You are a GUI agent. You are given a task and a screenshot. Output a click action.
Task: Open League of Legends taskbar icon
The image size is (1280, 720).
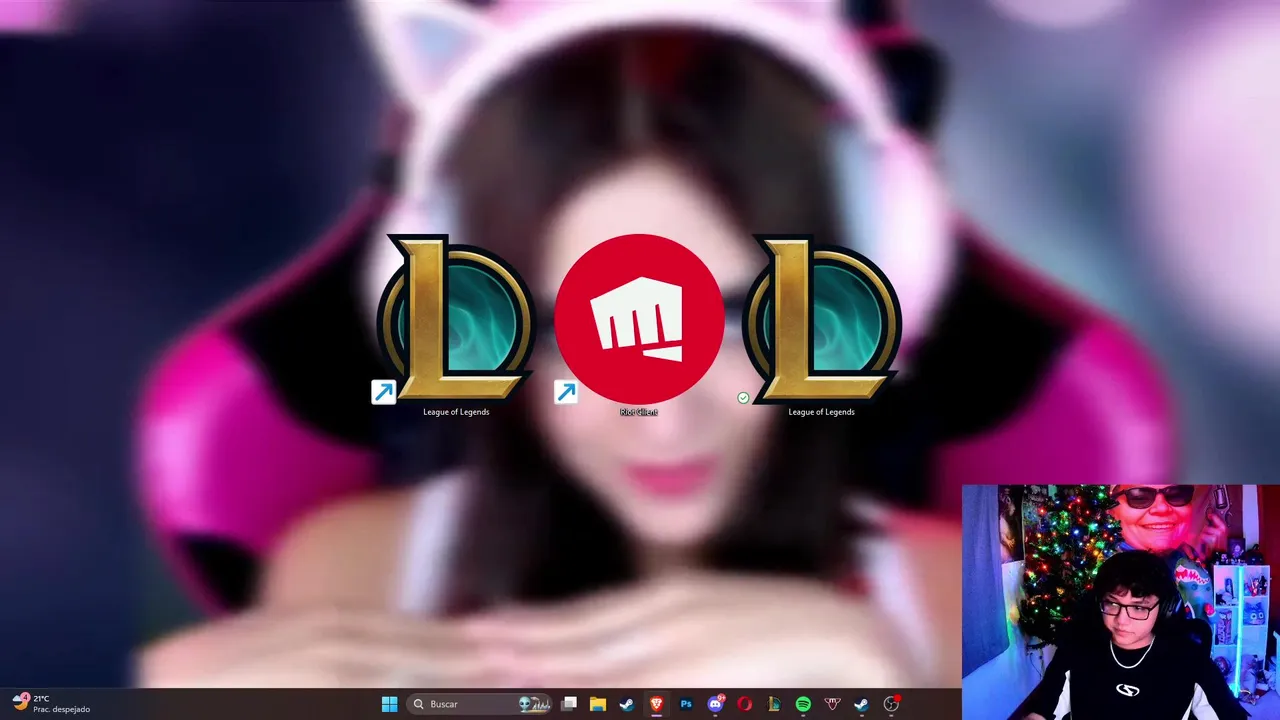coord(774,704)
